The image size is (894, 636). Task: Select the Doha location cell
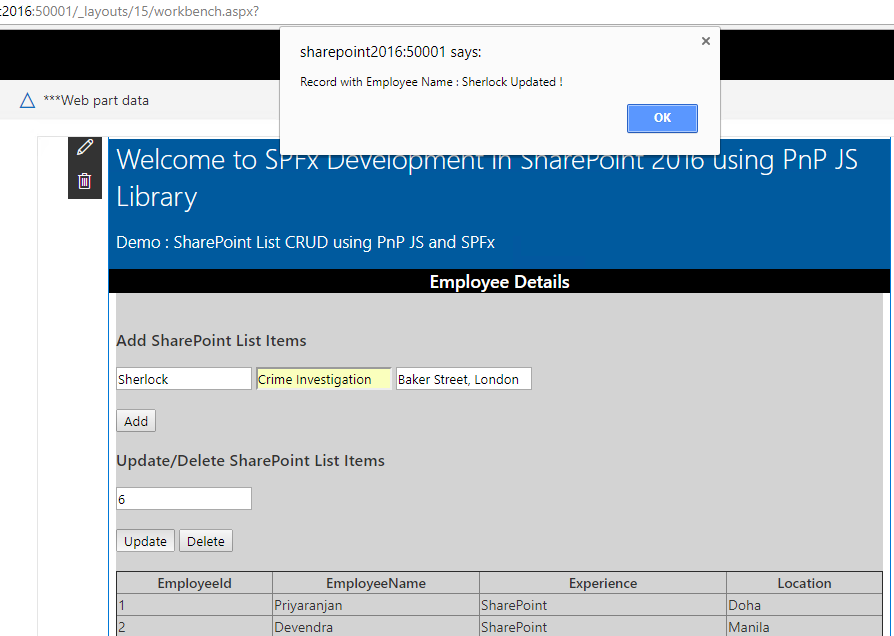804,605
